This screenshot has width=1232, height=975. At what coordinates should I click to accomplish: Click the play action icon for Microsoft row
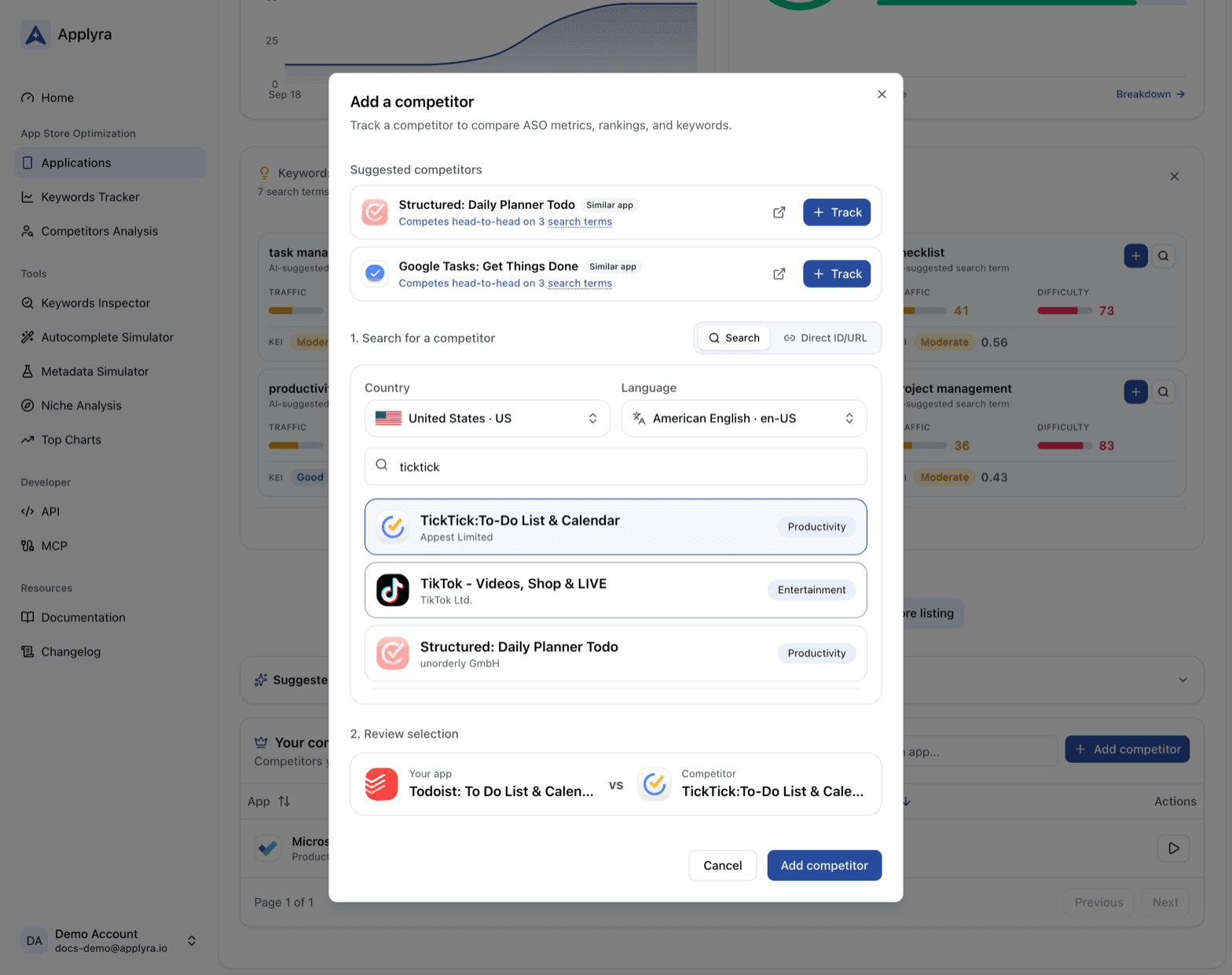tap(1174, 849)
